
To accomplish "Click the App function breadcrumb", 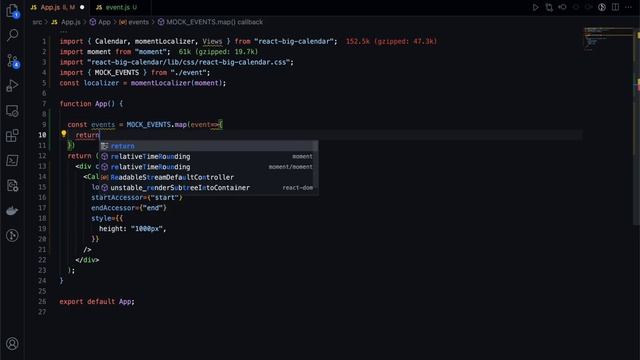I will [x=100, y=22].
